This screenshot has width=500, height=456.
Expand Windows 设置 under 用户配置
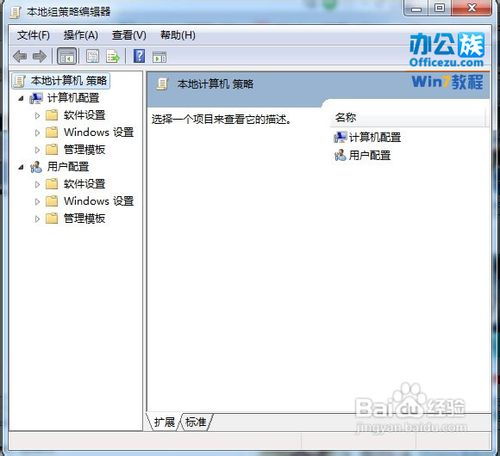pyautogui.click(x=37, y=202)
